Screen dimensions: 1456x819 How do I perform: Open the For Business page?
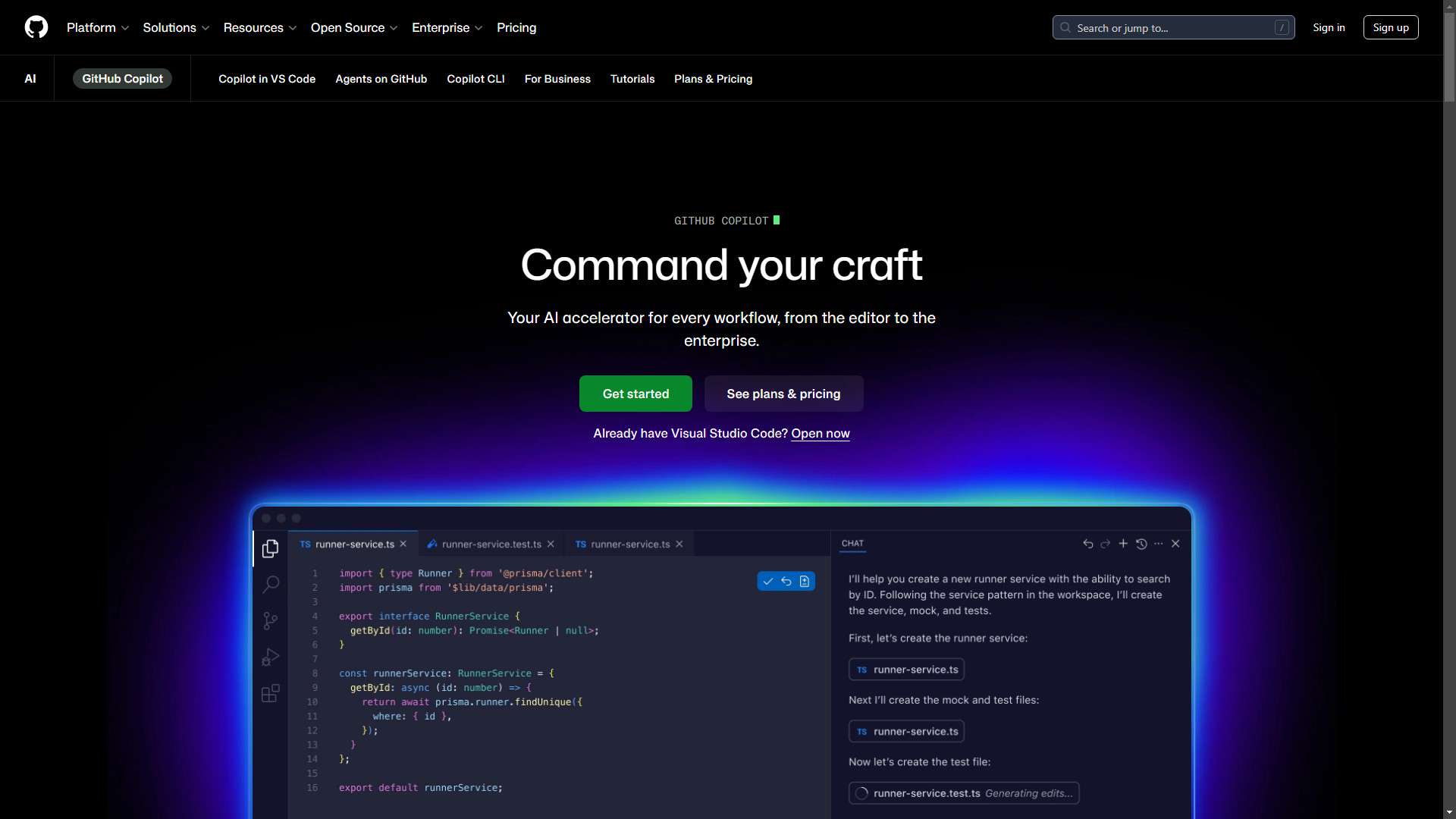point(557,79)
